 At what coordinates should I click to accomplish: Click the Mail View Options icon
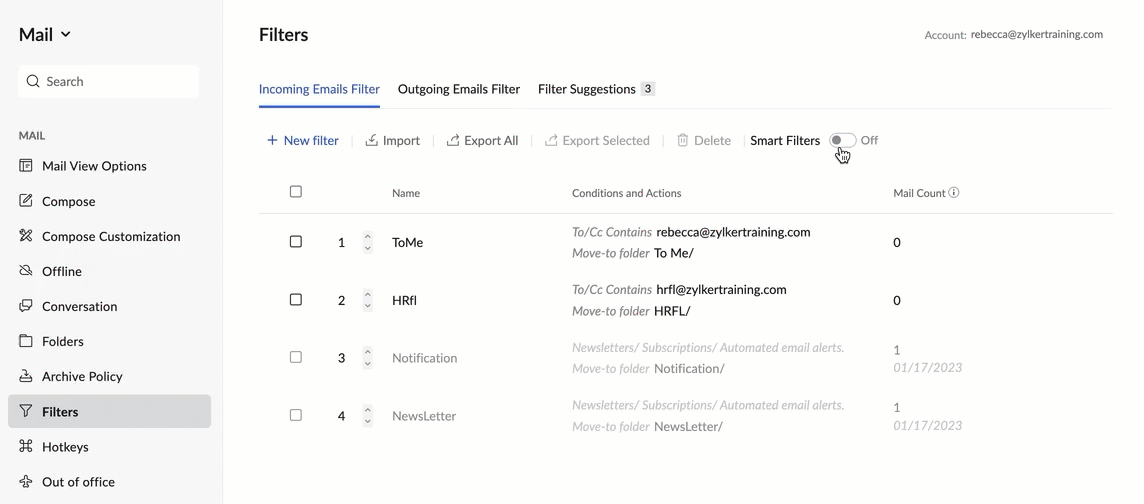tap(26, 166)
